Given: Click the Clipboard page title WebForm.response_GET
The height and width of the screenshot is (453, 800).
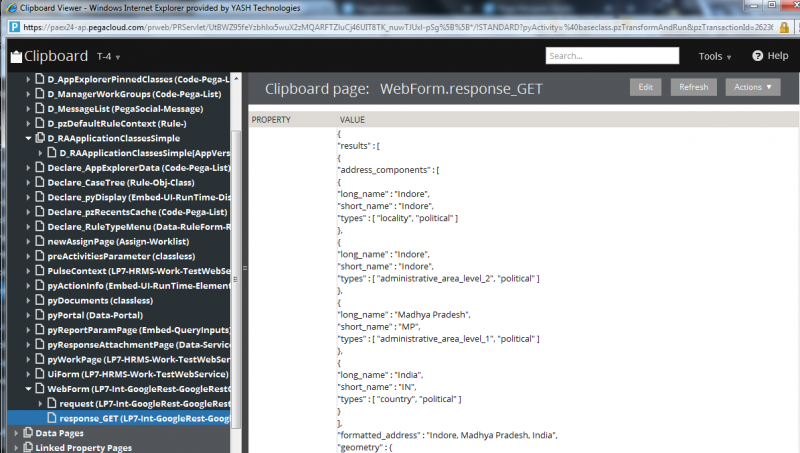Looking at the screenshot, I should (461, 89).
